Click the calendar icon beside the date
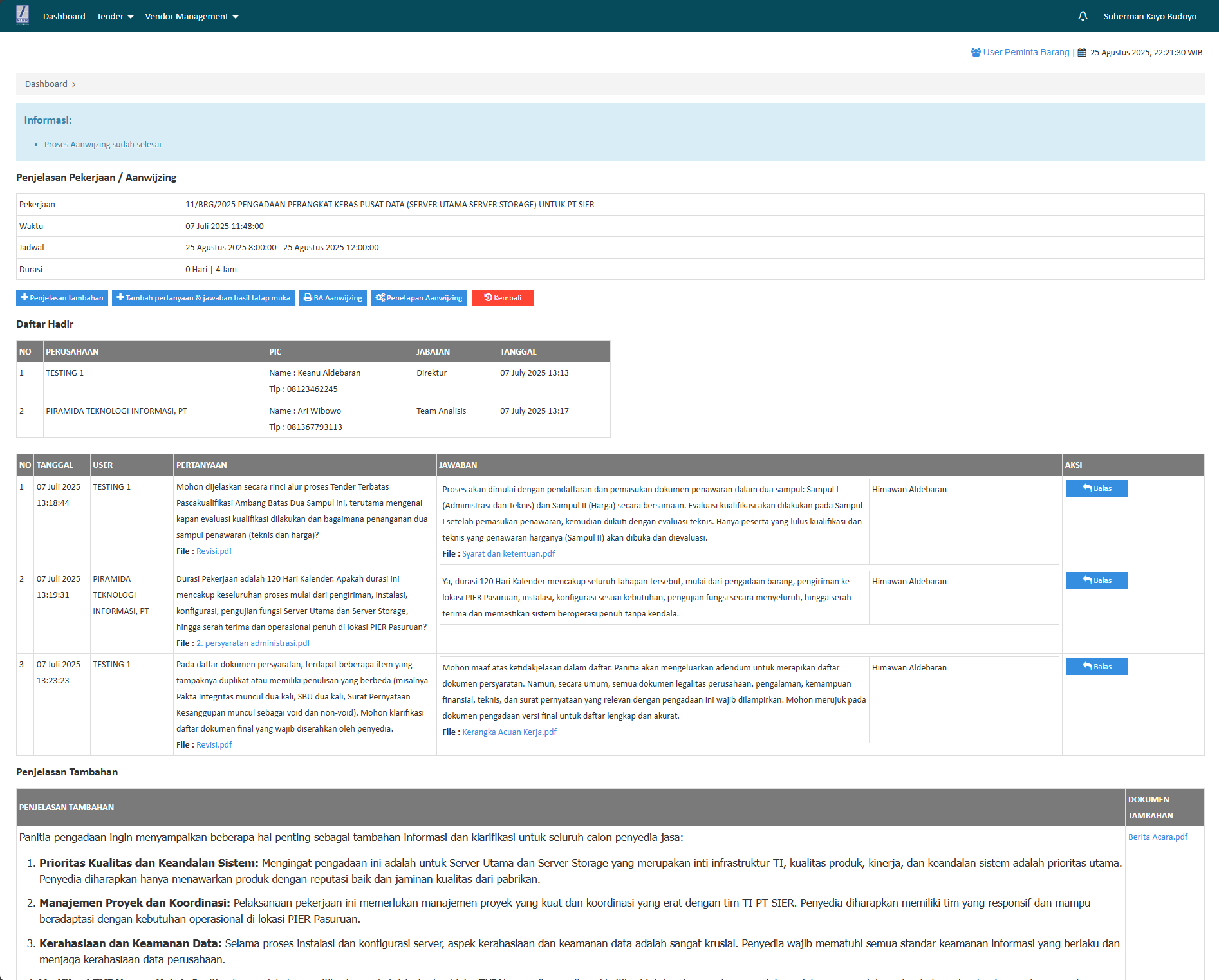 [x=1082, y=52]
